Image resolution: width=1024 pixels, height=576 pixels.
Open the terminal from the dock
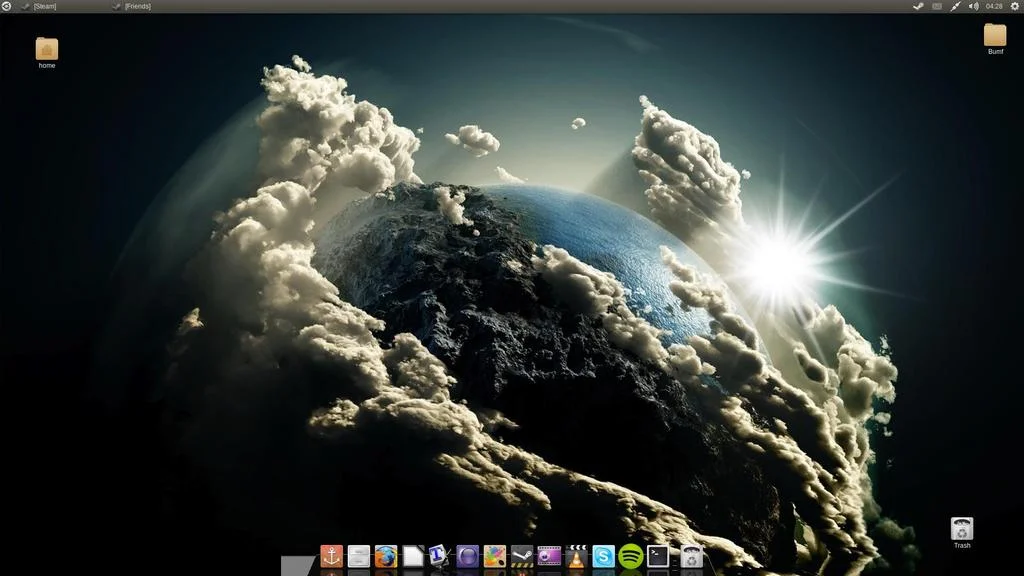(x=658, y=556)
